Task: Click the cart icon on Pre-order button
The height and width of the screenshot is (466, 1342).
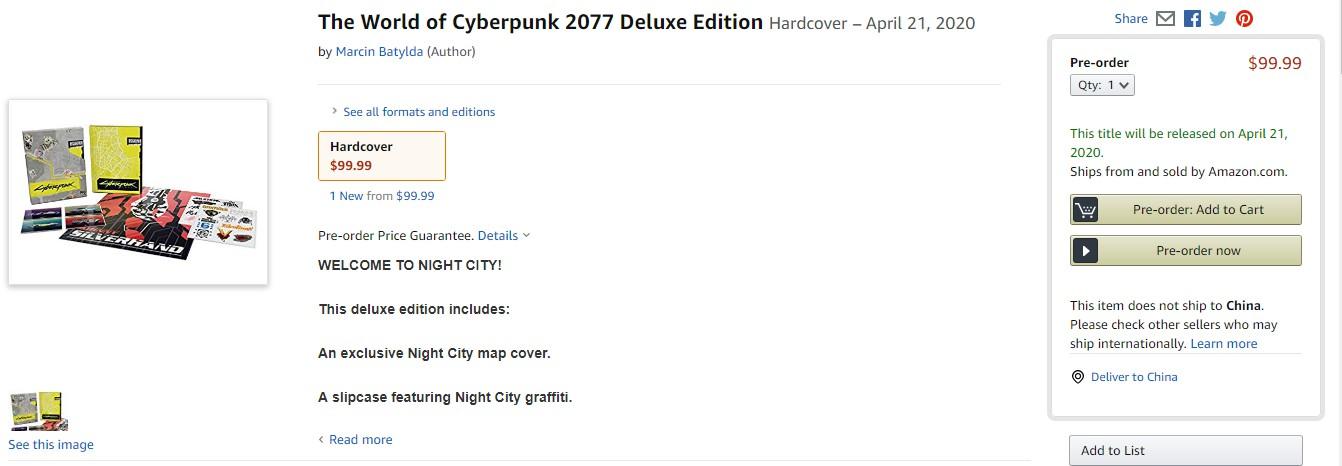Action: pos(1085,210)
